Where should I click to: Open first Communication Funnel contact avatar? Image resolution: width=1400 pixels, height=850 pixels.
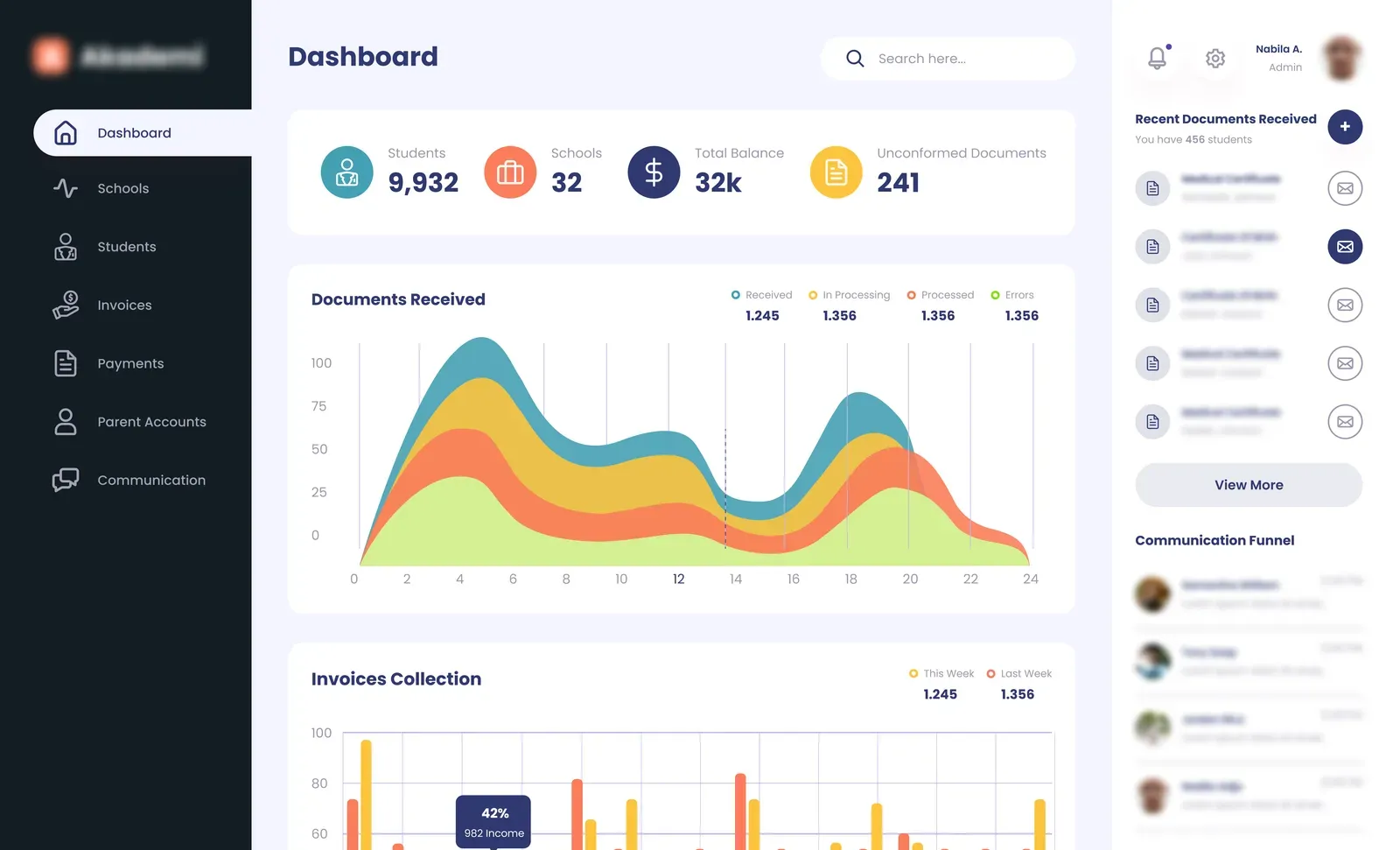coord(1152,594)
